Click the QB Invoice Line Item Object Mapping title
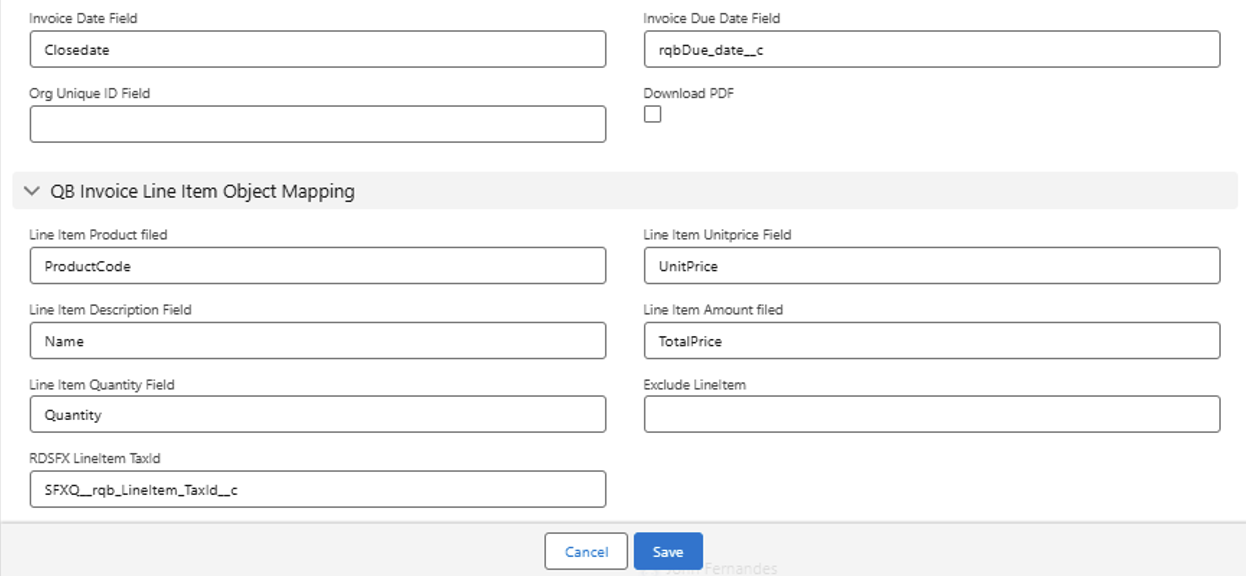This screenshot has height=576, width=1246. [202, 191]
